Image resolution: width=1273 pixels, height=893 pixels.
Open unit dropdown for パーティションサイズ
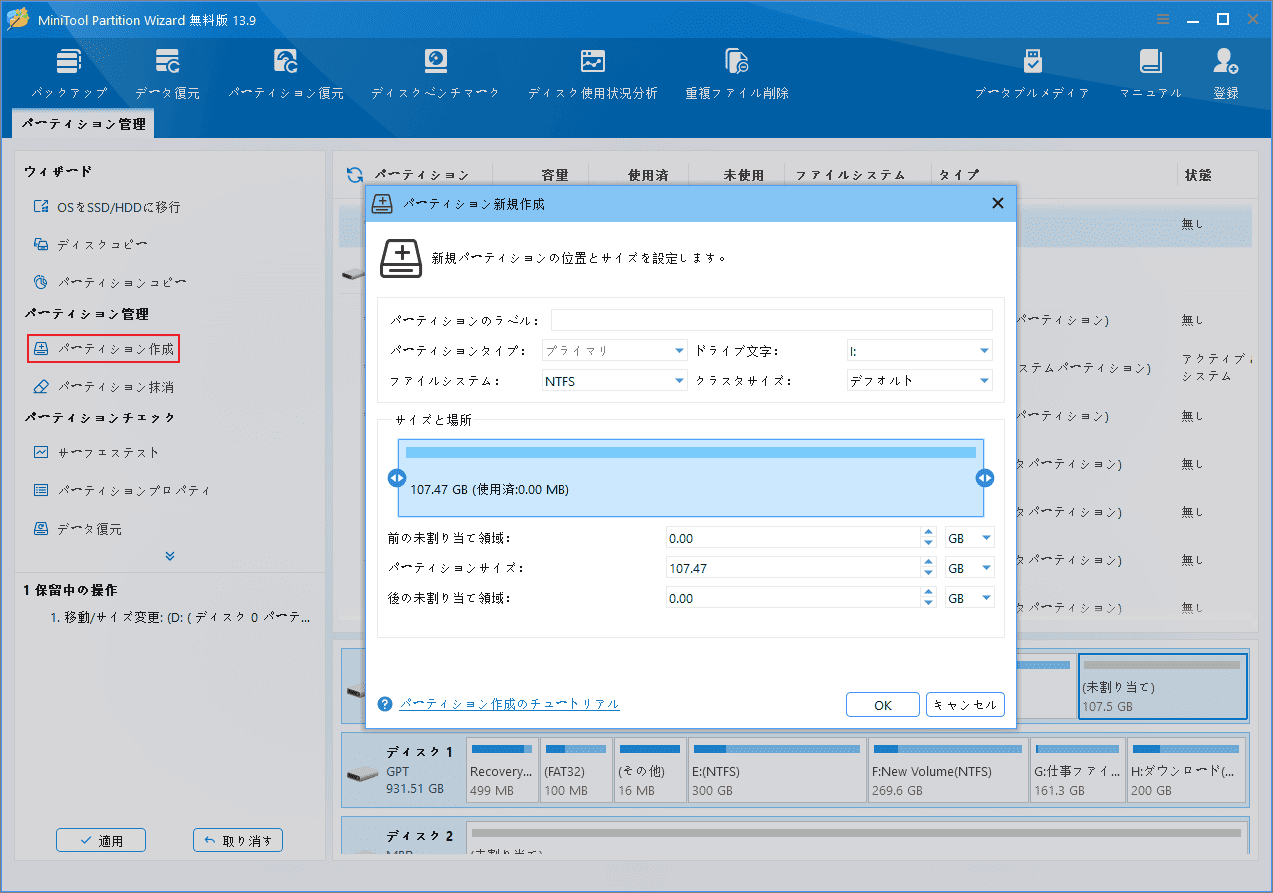970,568
